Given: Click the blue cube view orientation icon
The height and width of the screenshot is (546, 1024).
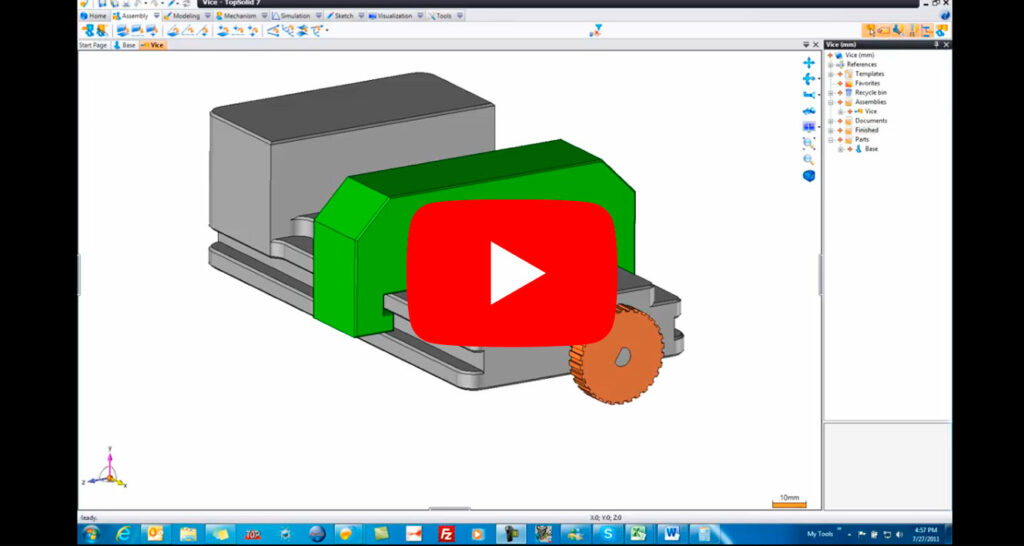Looking at the screenshot, I should click(808, 176).
